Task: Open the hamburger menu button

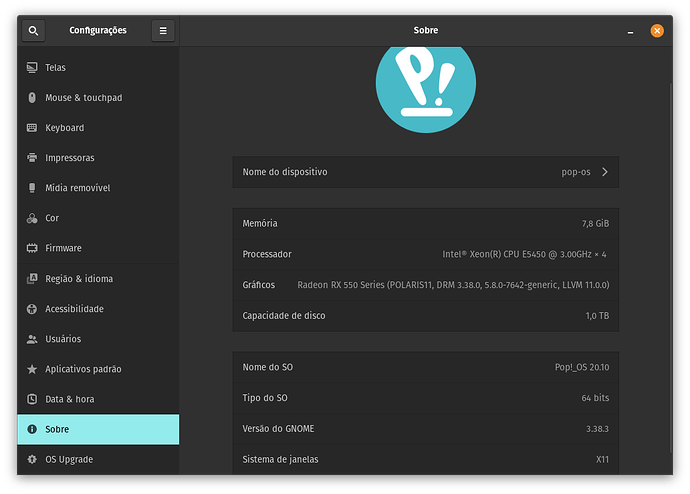Action: tap(163, 31)
